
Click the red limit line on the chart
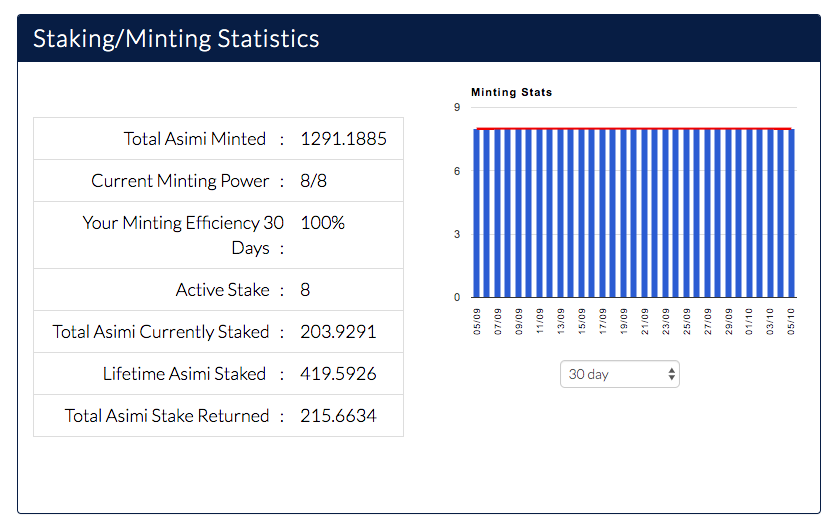point(634,129)
